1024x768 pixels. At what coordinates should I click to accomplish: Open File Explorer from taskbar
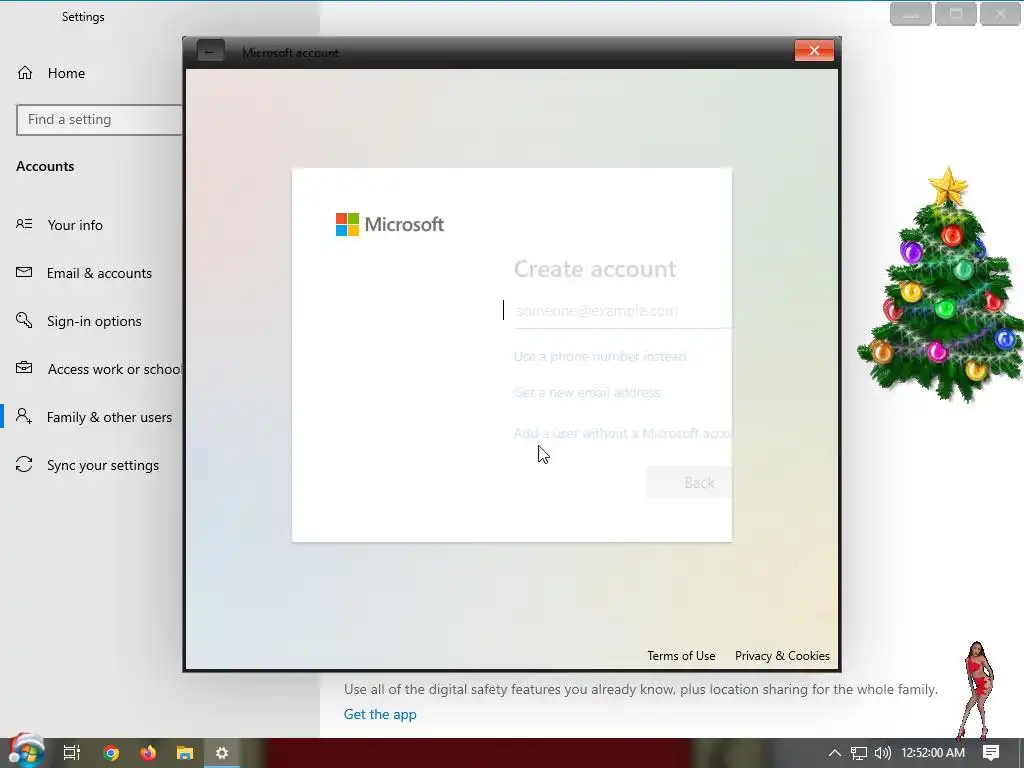pos(185,753)
